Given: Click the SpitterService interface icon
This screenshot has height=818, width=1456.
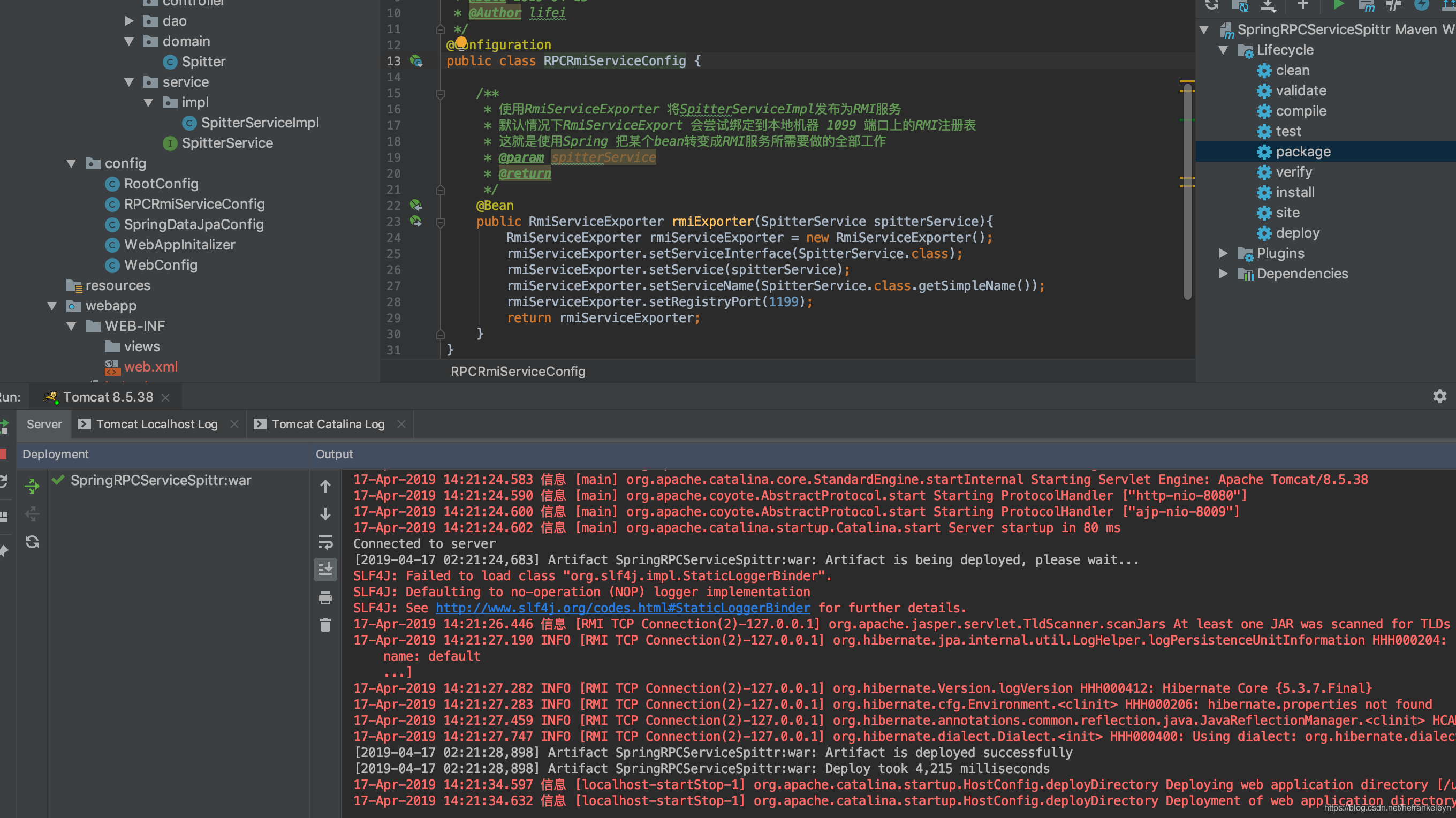Looking at the screenshot, I should tap(170, 143).
